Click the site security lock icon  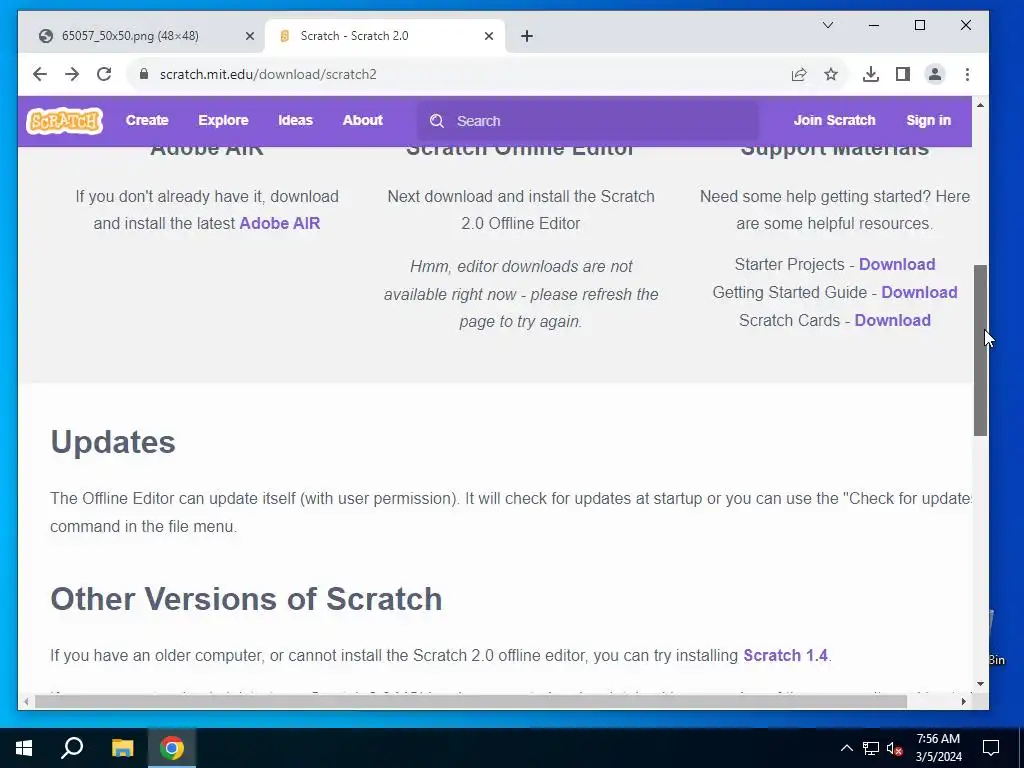click(x=144, y=74)
